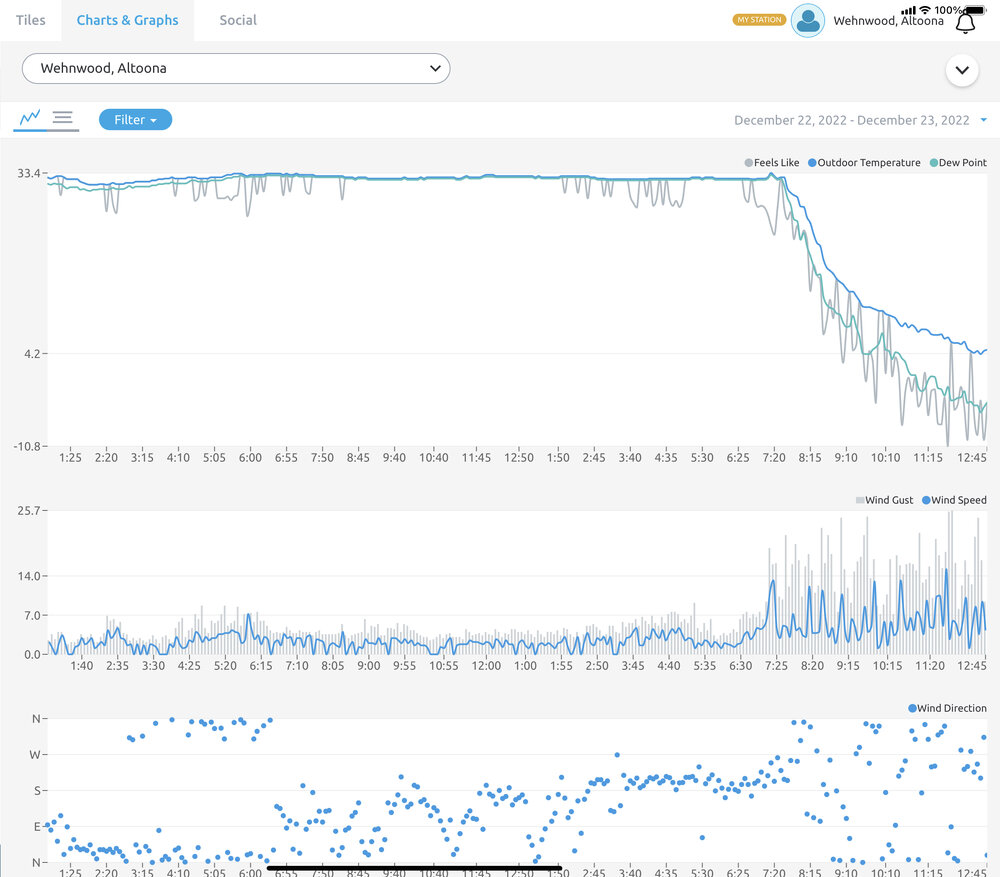Toggle Outdoor Temperature legend series
Image resolution: width=1000 pixels, height=877 pixels.
863,163
